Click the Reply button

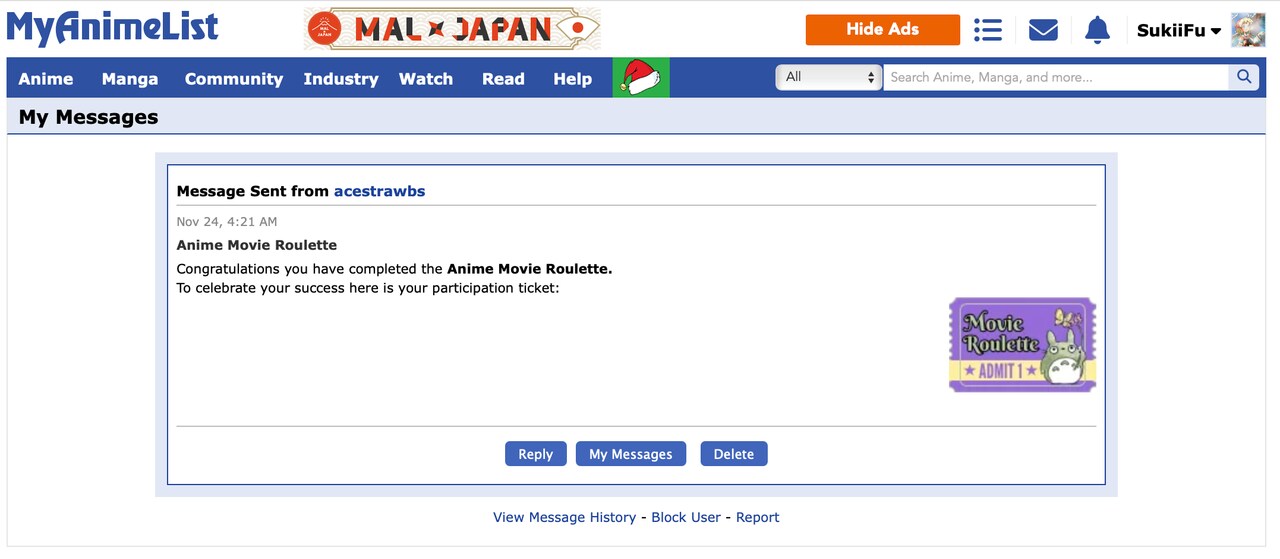pyautogui.click(x=536, y=454)
